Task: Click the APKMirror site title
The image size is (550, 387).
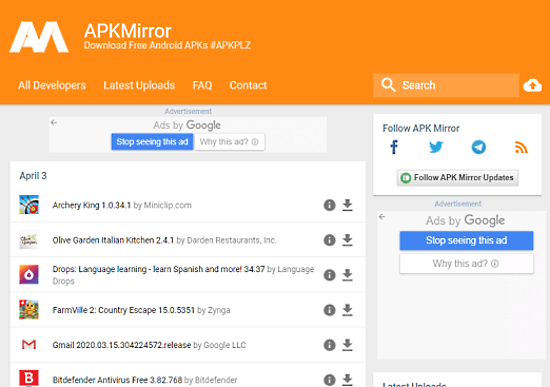Action: [x=128, y=31]
